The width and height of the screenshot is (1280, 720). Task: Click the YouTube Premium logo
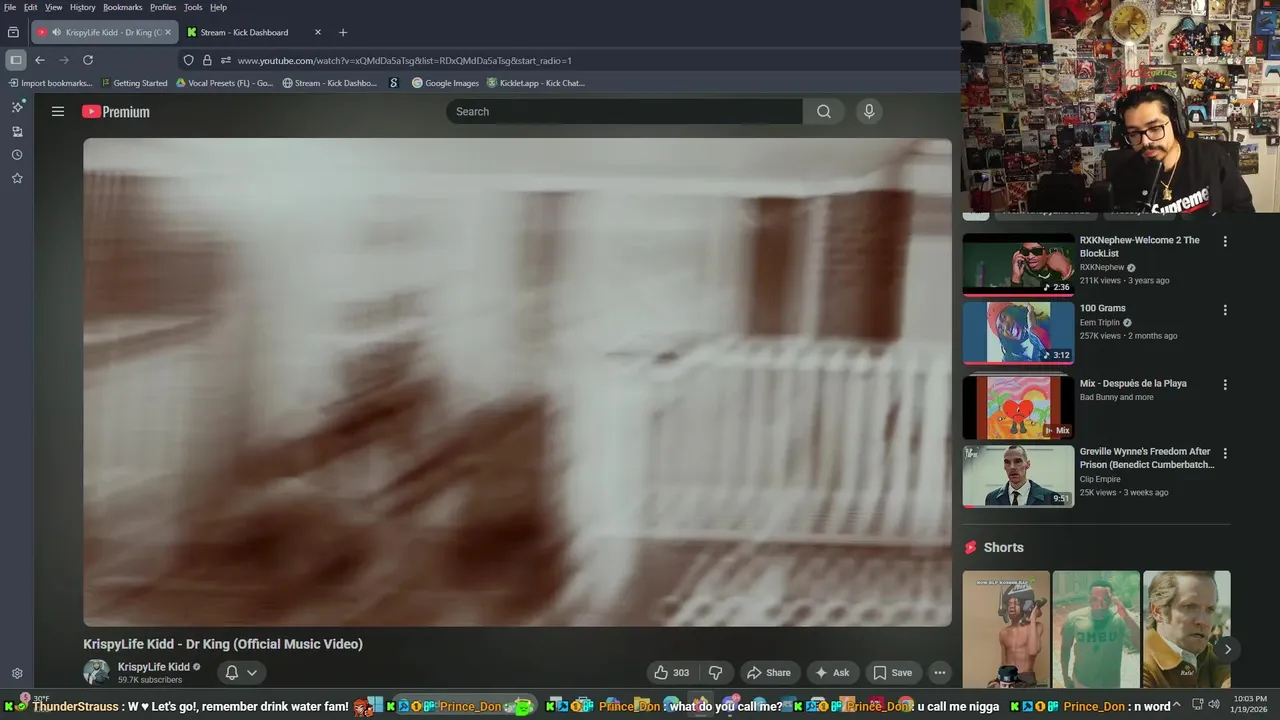click(x=116, y=112)
